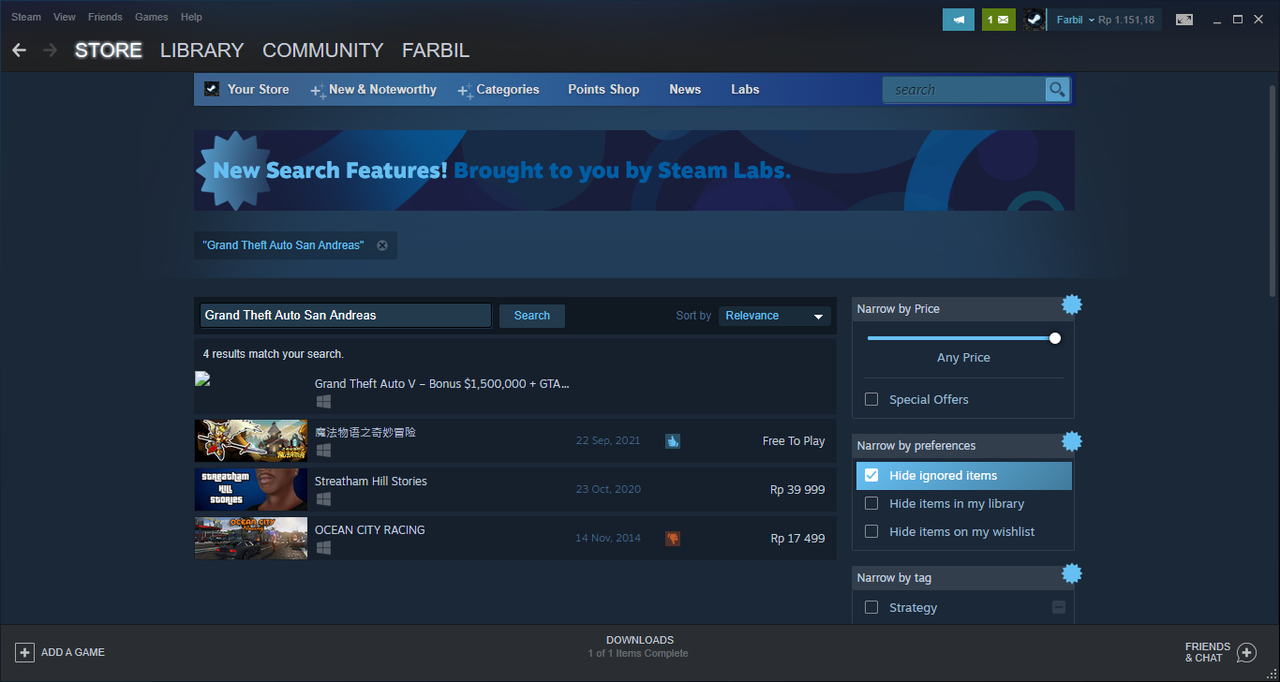This screenshot has width=1280, height=682.
Task: Uncheck Hide ignored items
Action: click(871, 475)
